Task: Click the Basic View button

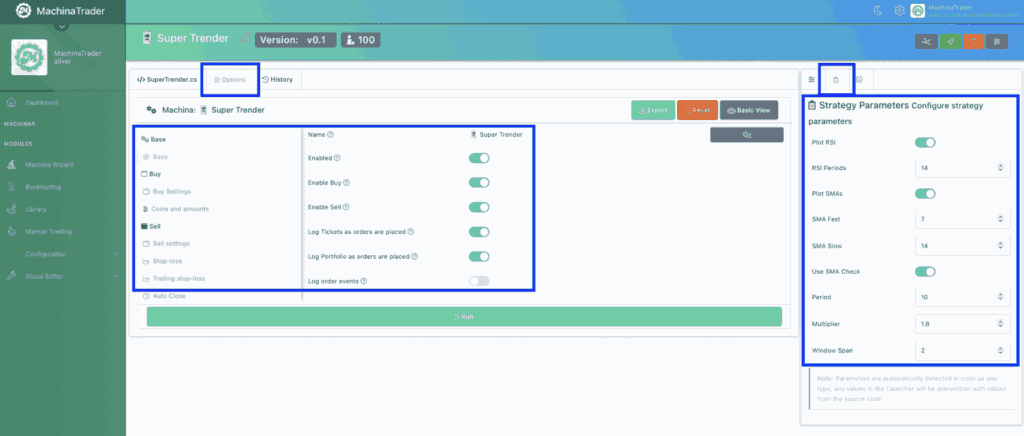Action: tap(749, 110)
